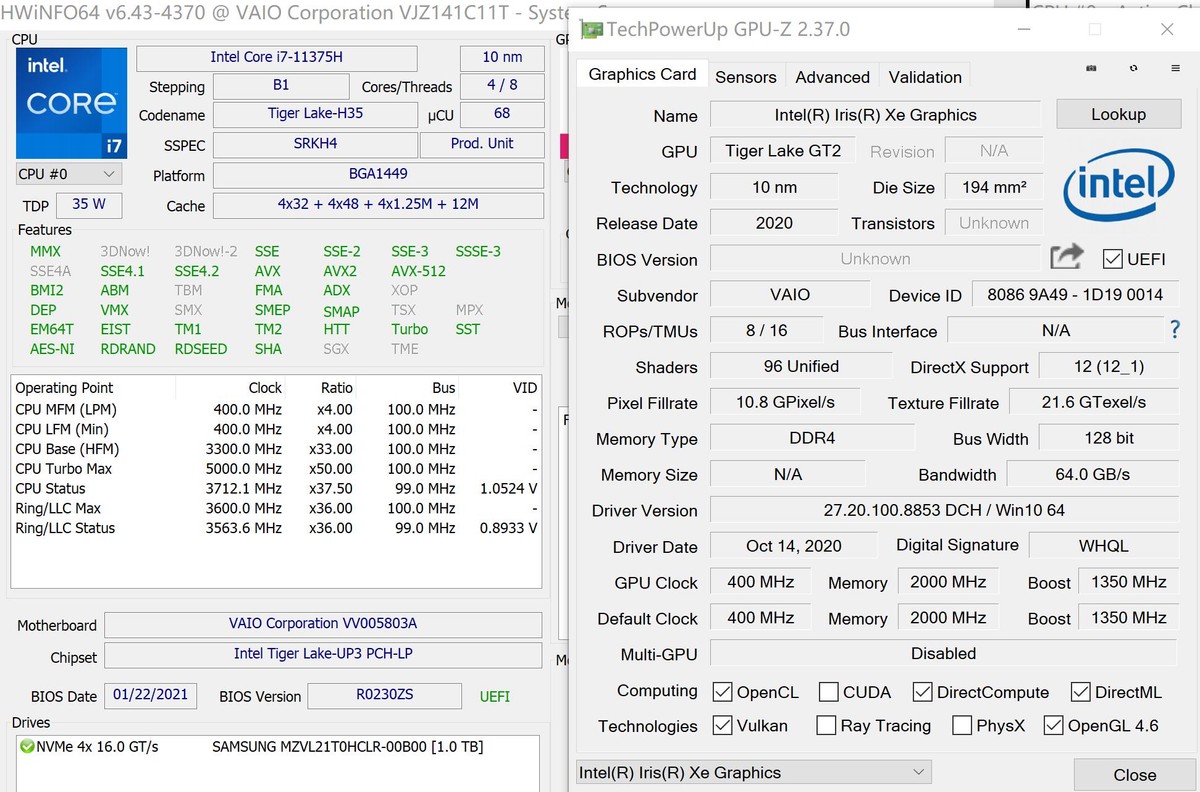
Task: Toggle the PhysX checkbox
Action: [x=962, y=726]
